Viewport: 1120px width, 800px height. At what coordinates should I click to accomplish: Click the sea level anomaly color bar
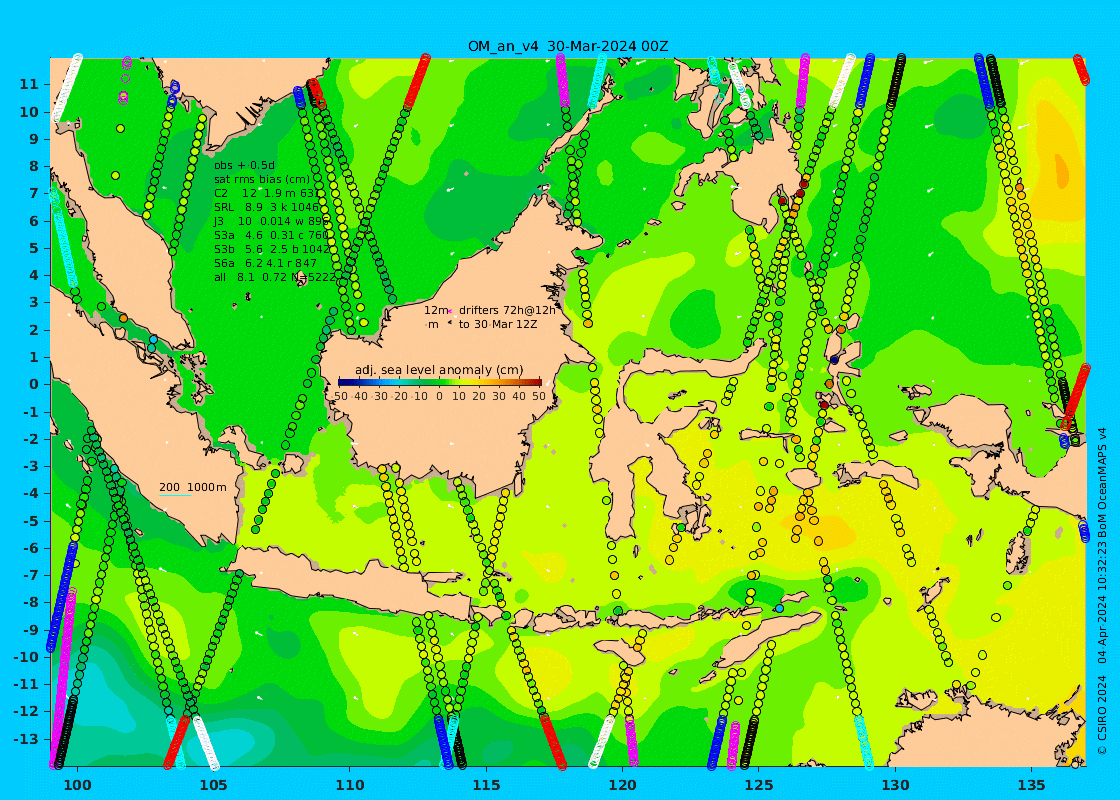439,383
